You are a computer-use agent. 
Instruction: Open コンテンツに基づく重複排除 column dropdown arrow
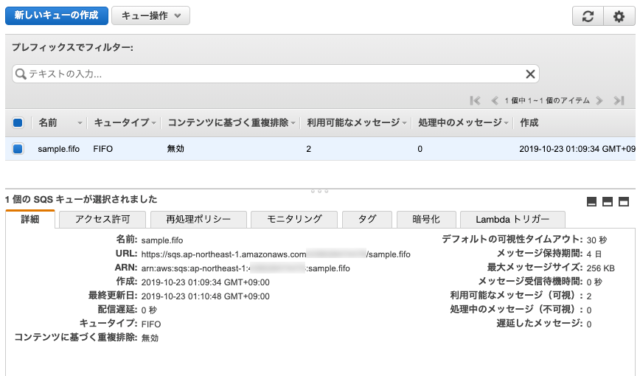click(x=293, y=123)
